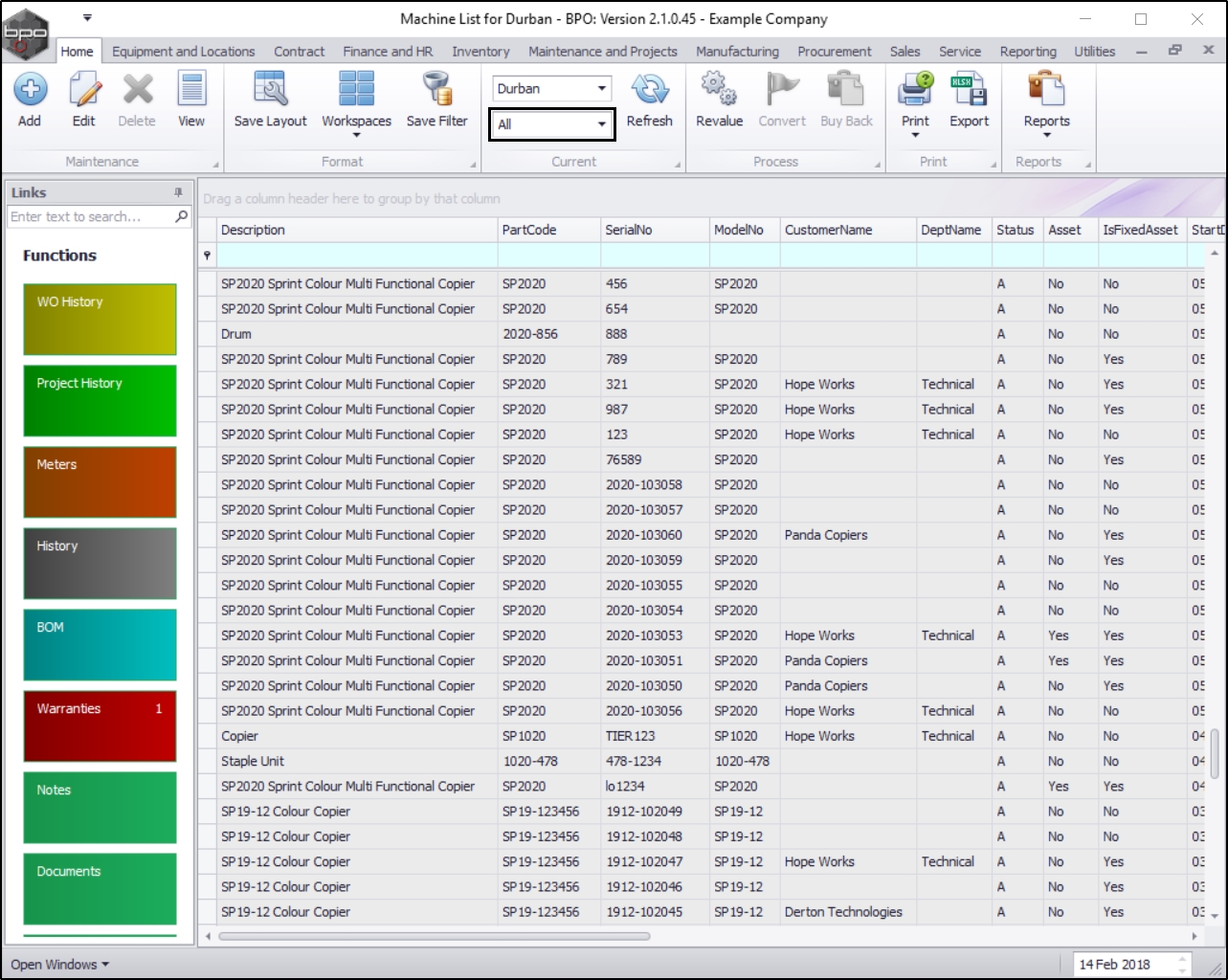Open the Maintenance and Projects tab
1228x980 pixels.
(602, 52)
